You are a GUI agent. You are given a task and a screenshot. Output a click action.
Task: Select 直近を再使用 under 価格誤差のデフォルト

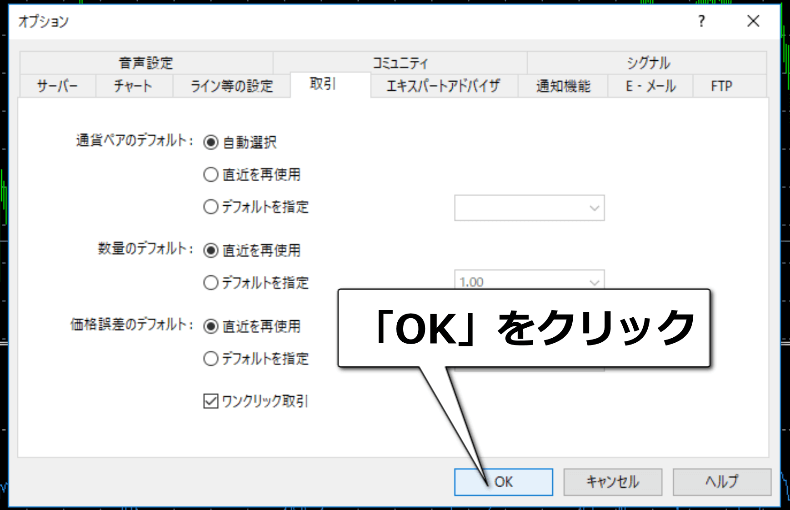point(252,327)
